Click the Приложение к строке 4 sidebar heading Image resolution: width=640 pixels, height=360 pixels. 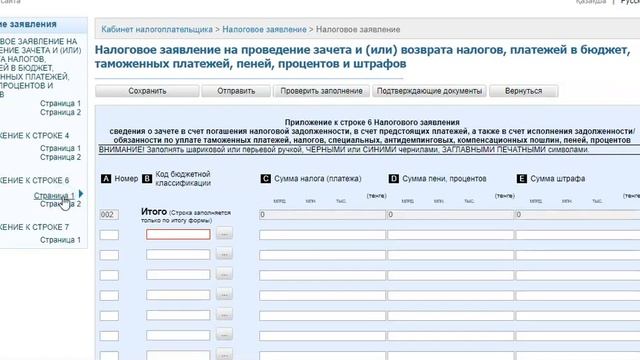point(34,136)
